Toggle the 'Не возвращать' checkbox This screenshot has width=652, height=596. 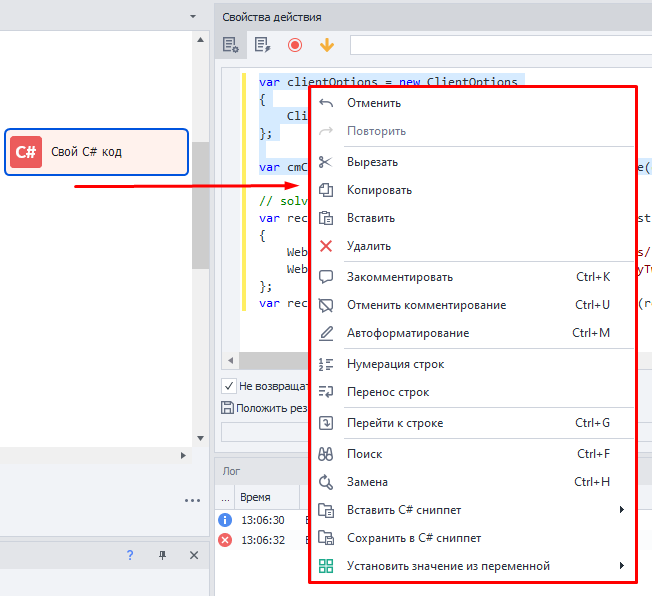tap(228, 386)
